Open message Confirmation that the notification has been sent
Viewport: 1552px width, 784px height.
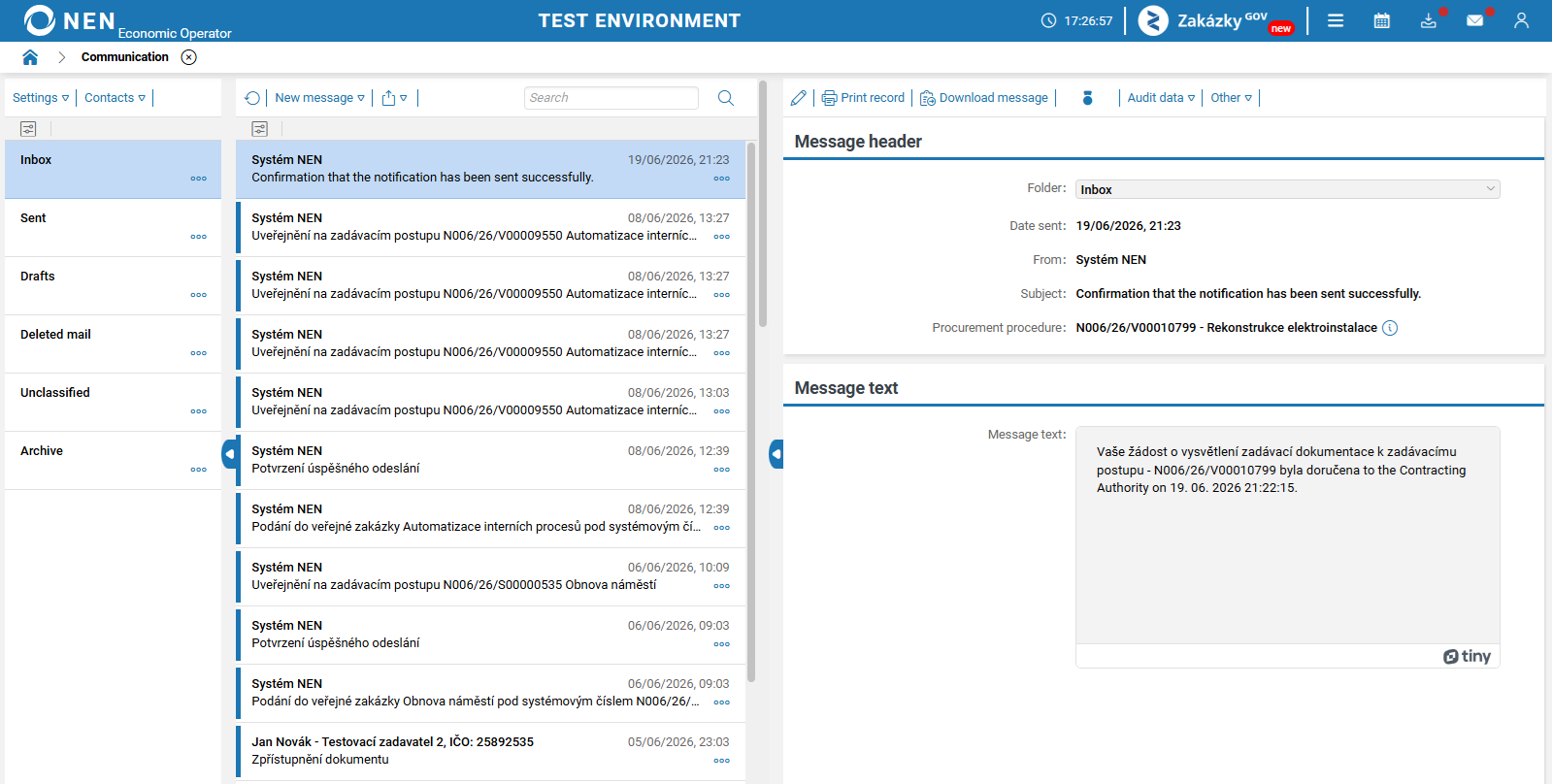pos(490,170)
